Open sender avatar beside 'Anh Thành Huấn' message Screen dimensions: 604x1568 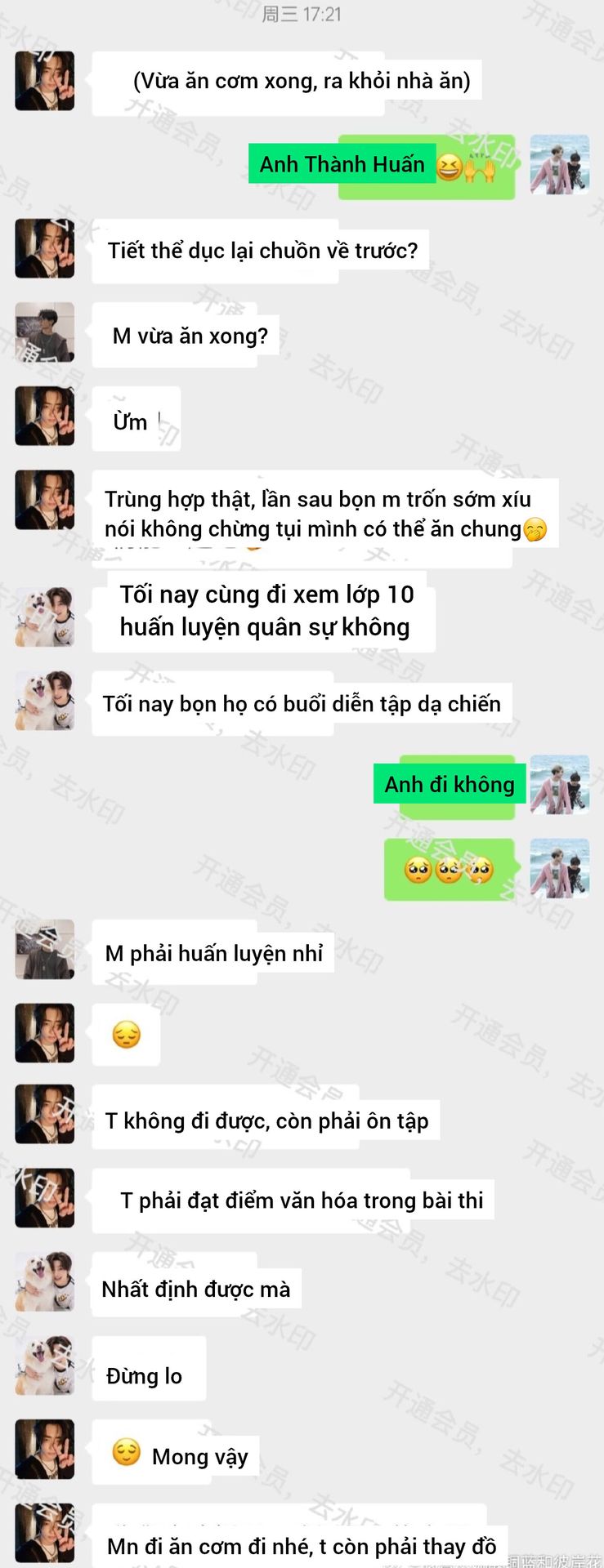pyautogui.click(x=559, y=165)
